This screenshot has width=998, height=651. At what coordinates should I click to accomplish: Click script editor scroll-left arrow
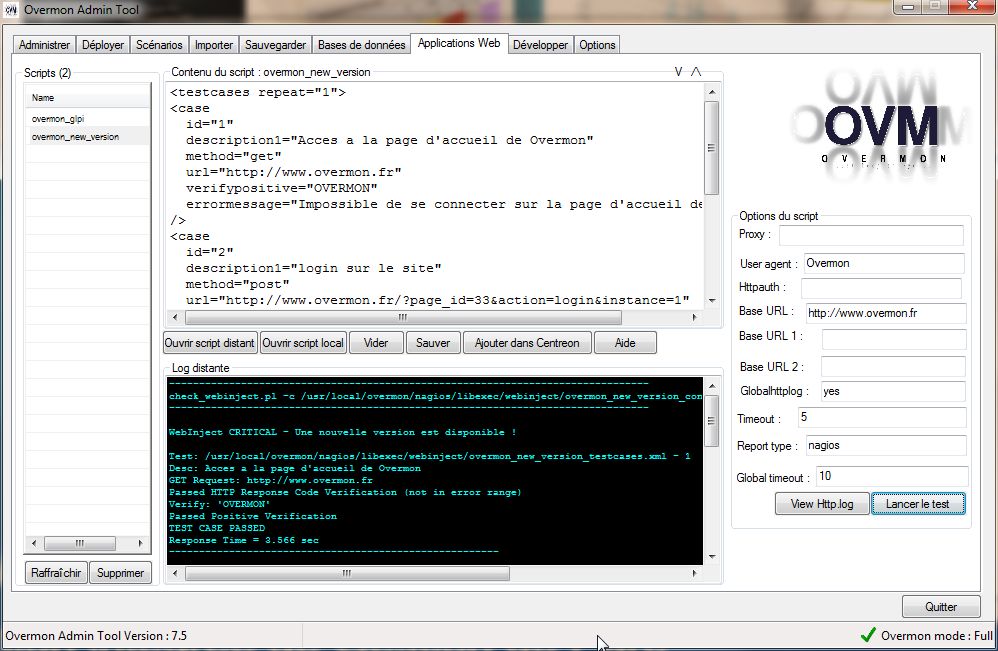(x=176, y=317)
